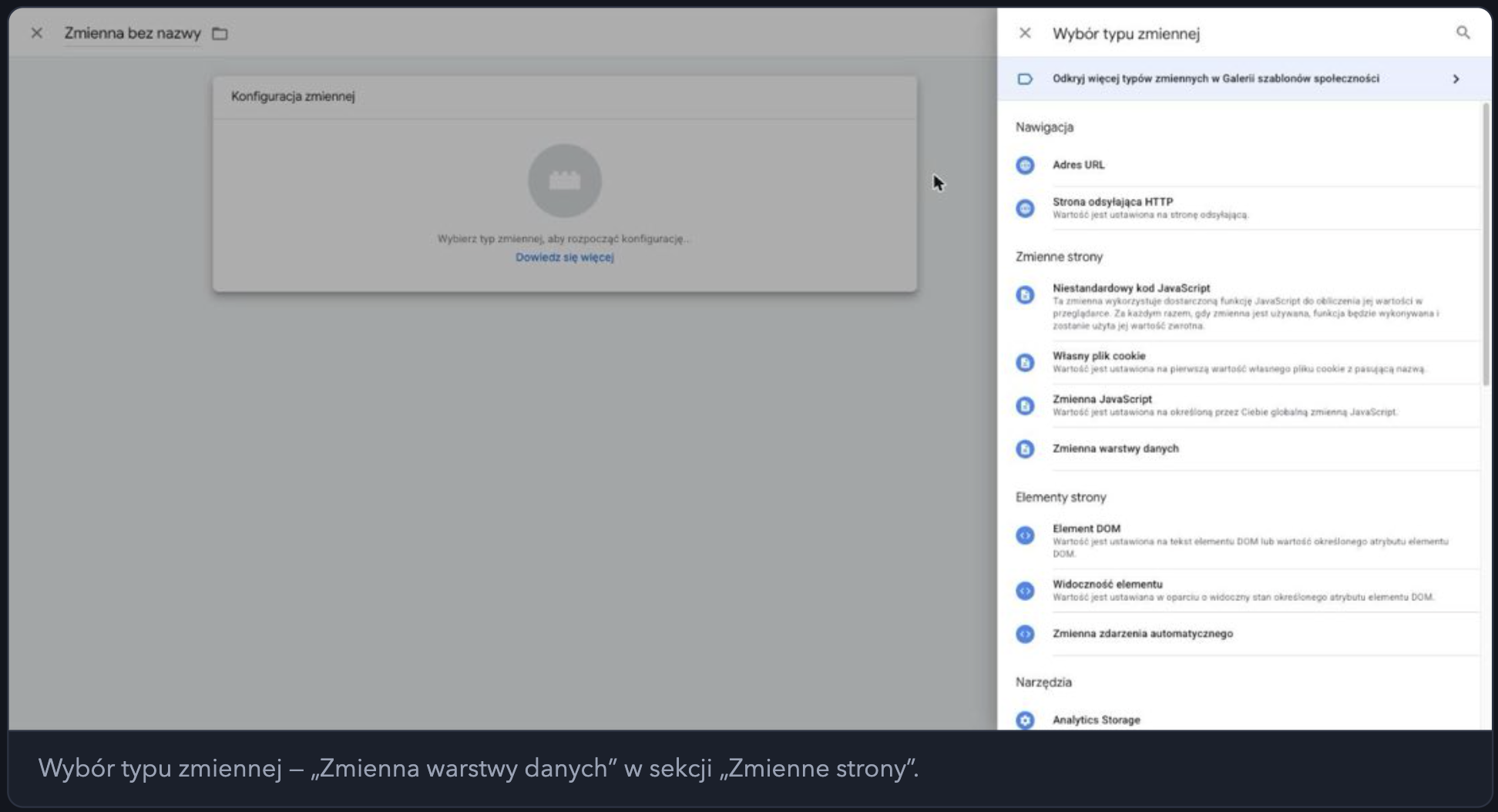Open Odkryj więcej typów zmiennych gallery banner

1244,79
